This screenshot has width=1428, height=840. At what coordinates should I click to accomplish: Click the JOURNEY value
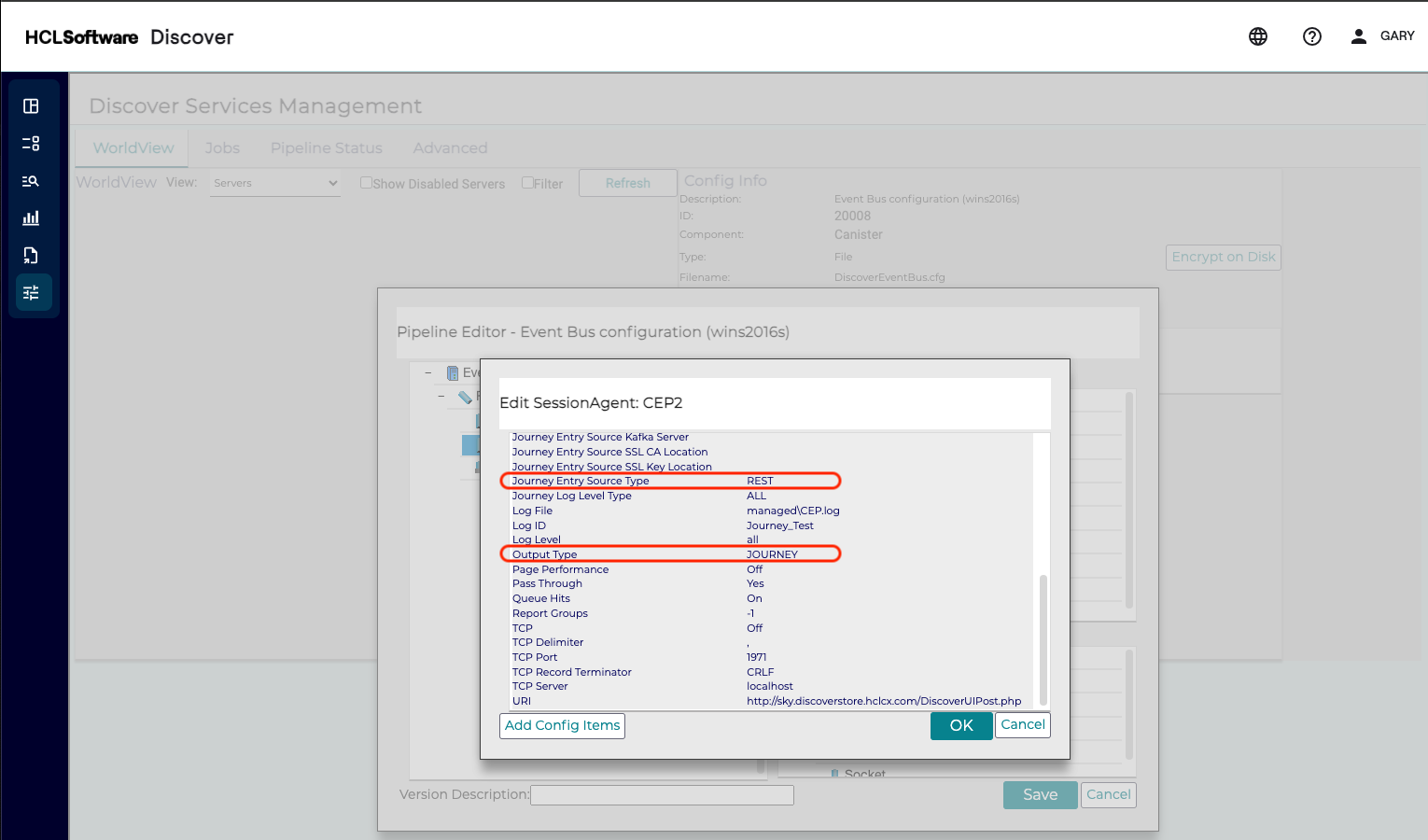point(773,554)
